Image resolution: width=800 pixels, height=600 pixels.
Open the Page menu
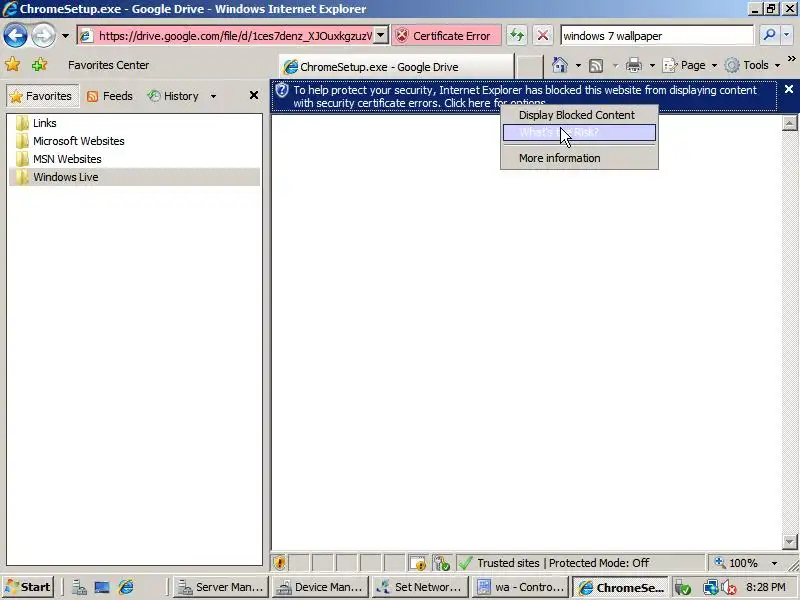pos(690,65)
